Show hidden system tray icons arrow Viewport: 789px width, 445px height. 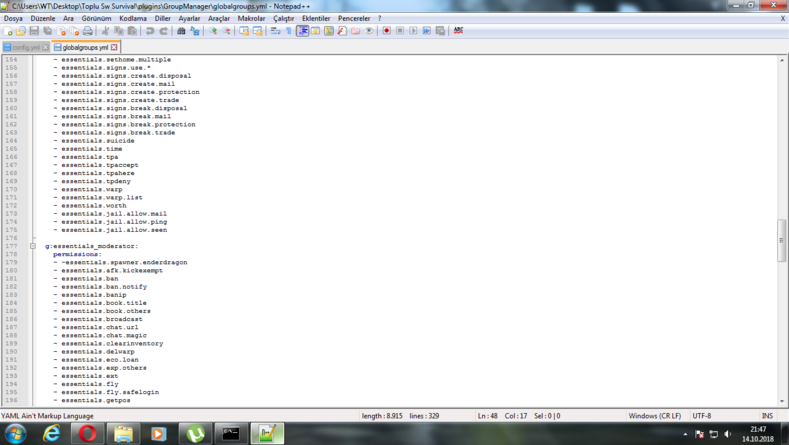tap(685, 434)
